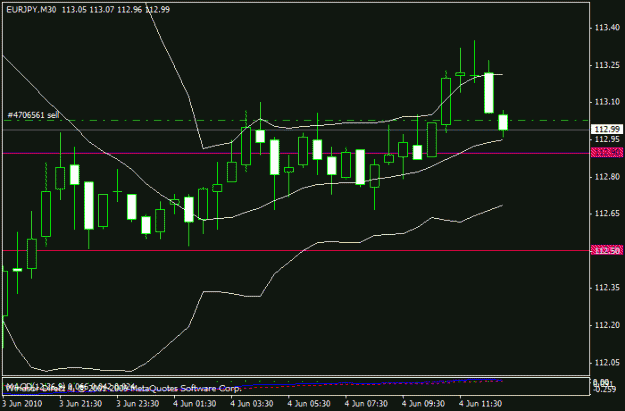Image resolution: width=625 pixels, height=411 pixels.
Task: Click the EURJPY,M30 chart title text
Action: pos(31,10)
